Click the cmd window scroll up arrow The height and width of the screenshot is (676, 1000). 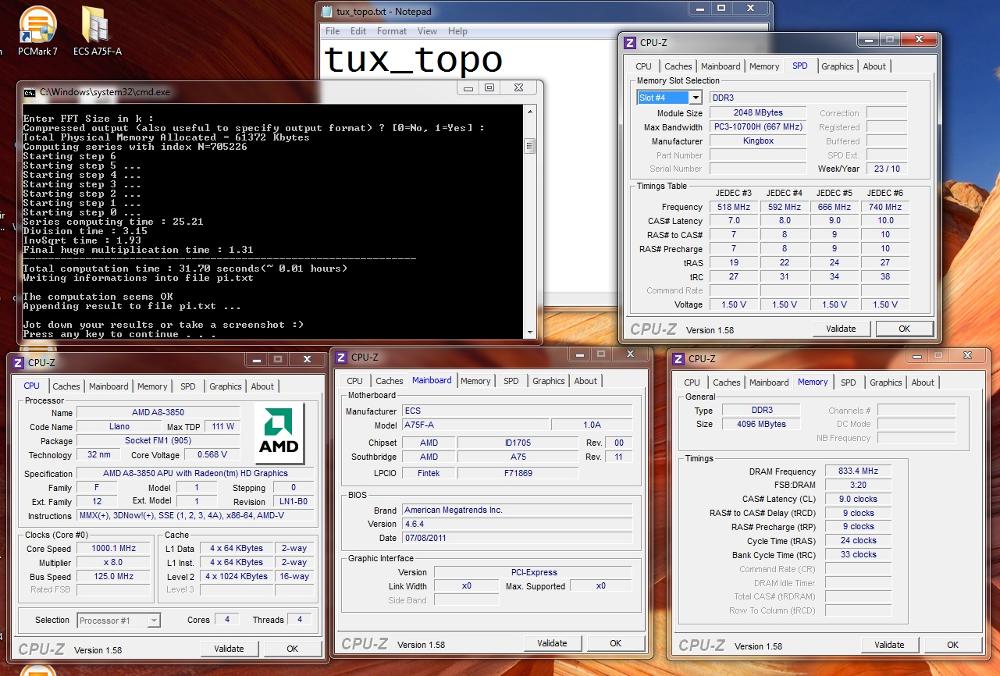pyautogui.click(x=529, y=112)
